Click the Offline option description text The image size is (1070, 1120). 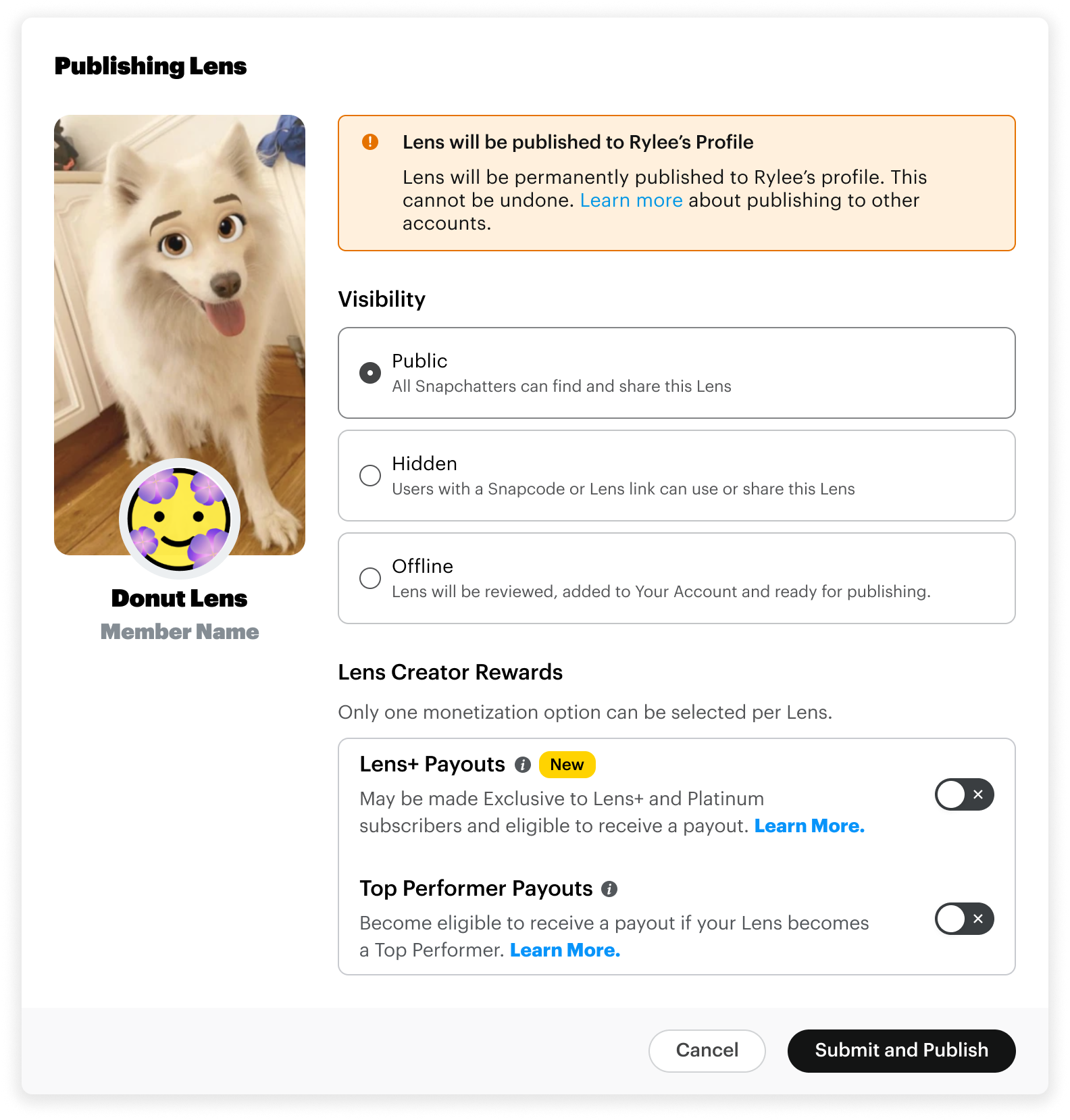pos(661,592)
